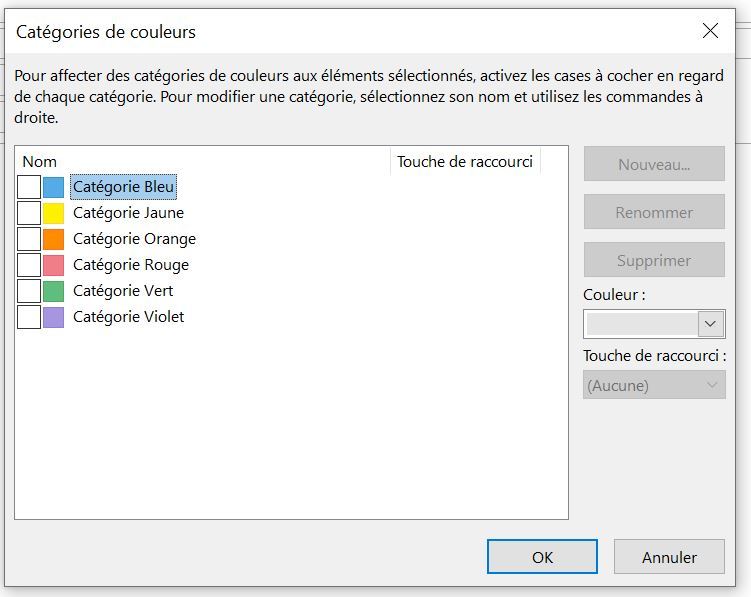Select the Catégorie Rouge name
This screenshot has height=597, width=751.
coord(130,265)
